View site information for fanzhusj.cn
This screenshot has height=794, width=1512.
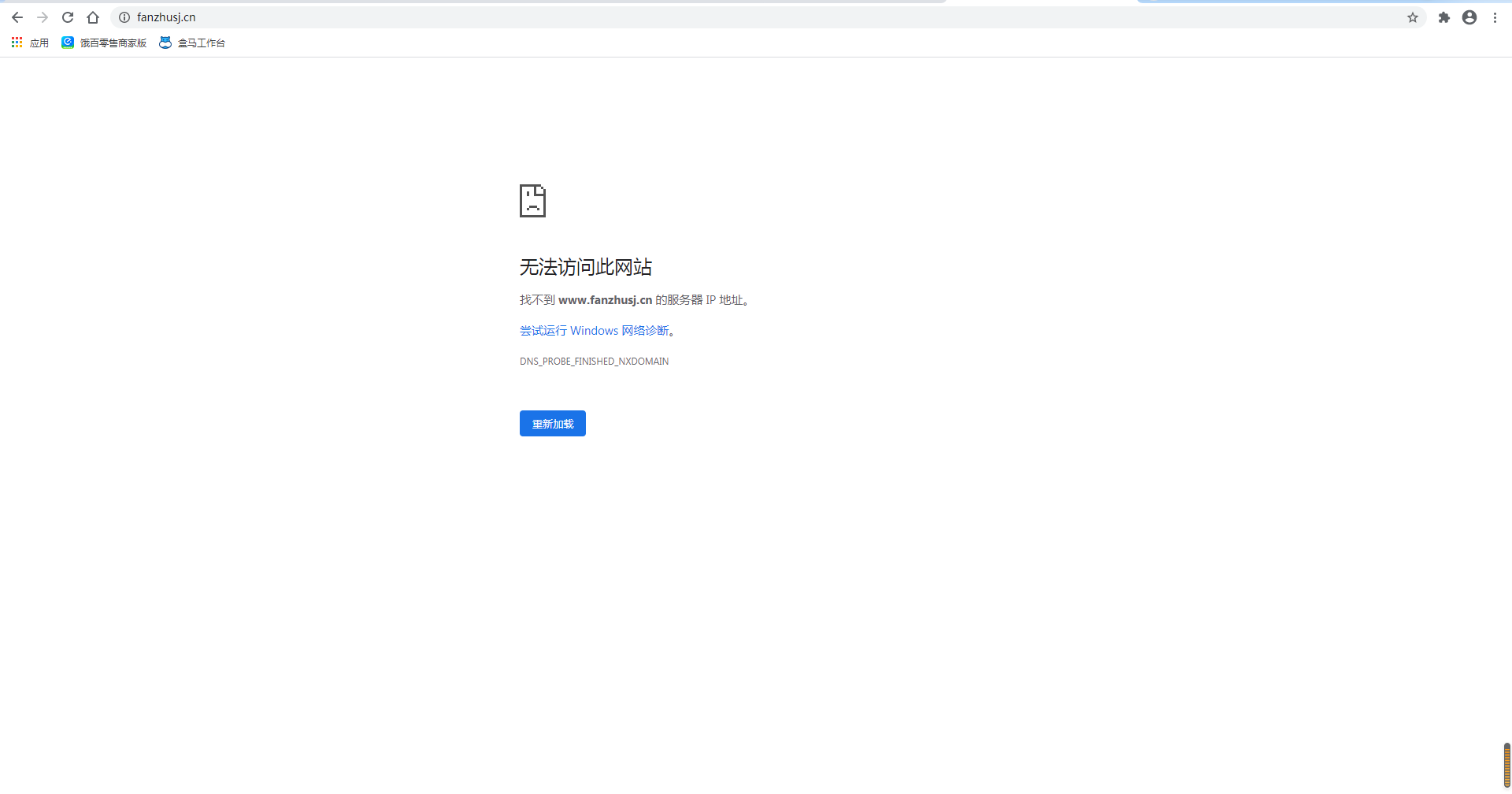point(124,17)
